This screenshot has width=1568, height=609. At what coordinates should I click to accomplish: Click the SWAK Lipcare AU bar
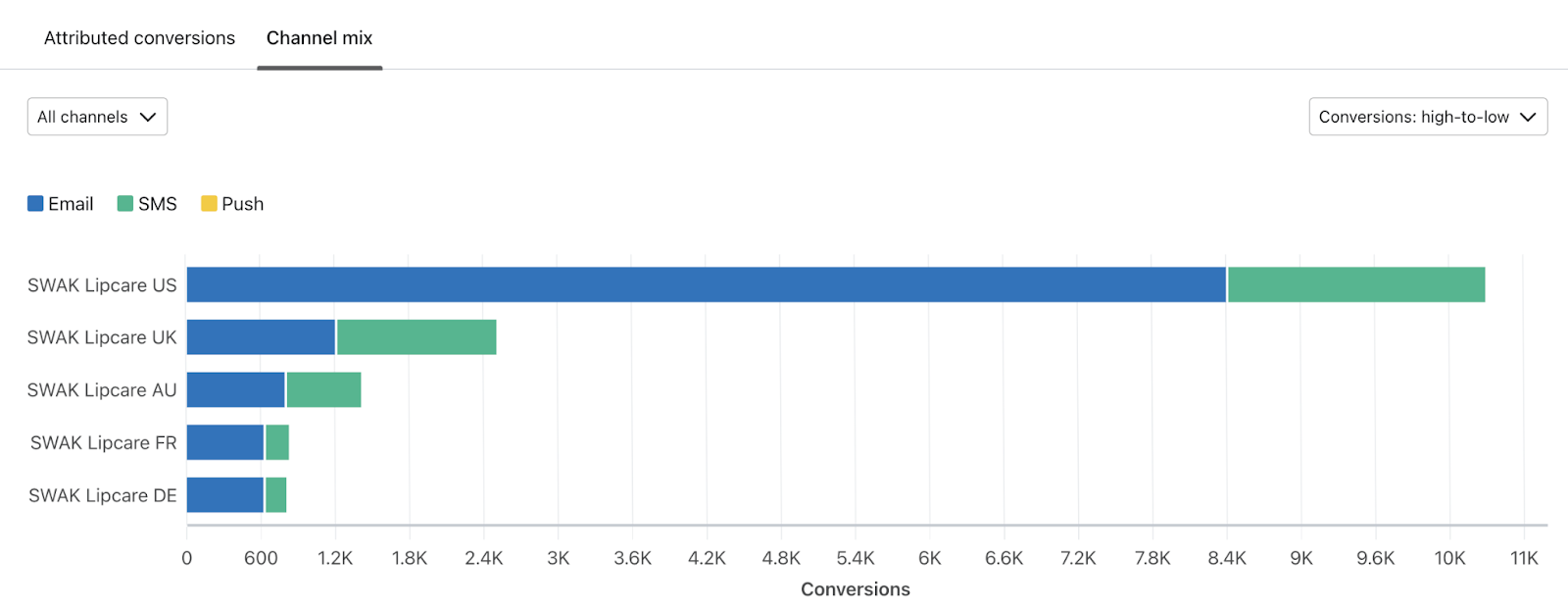(x=274, y=389)
